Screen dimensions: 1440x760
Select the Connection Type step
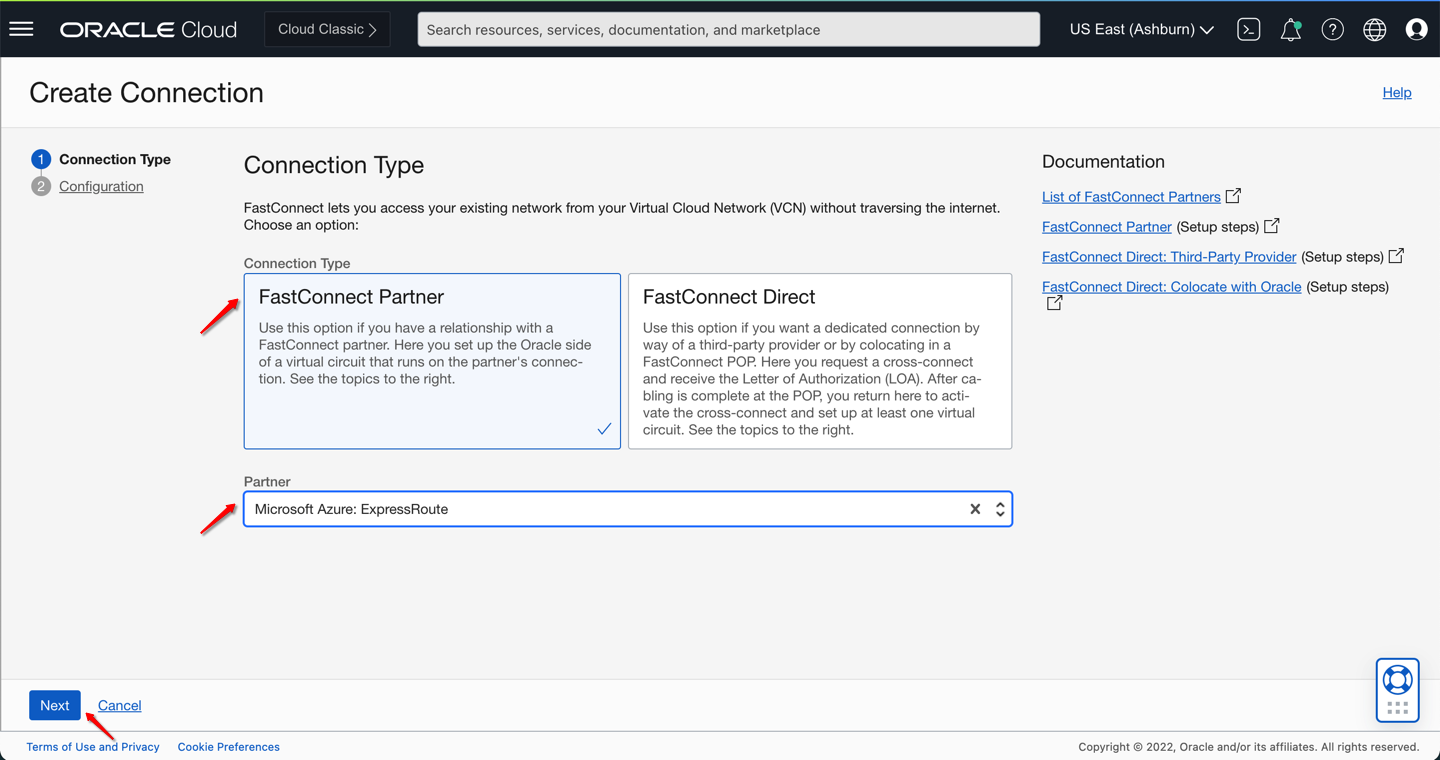(114, 159)
